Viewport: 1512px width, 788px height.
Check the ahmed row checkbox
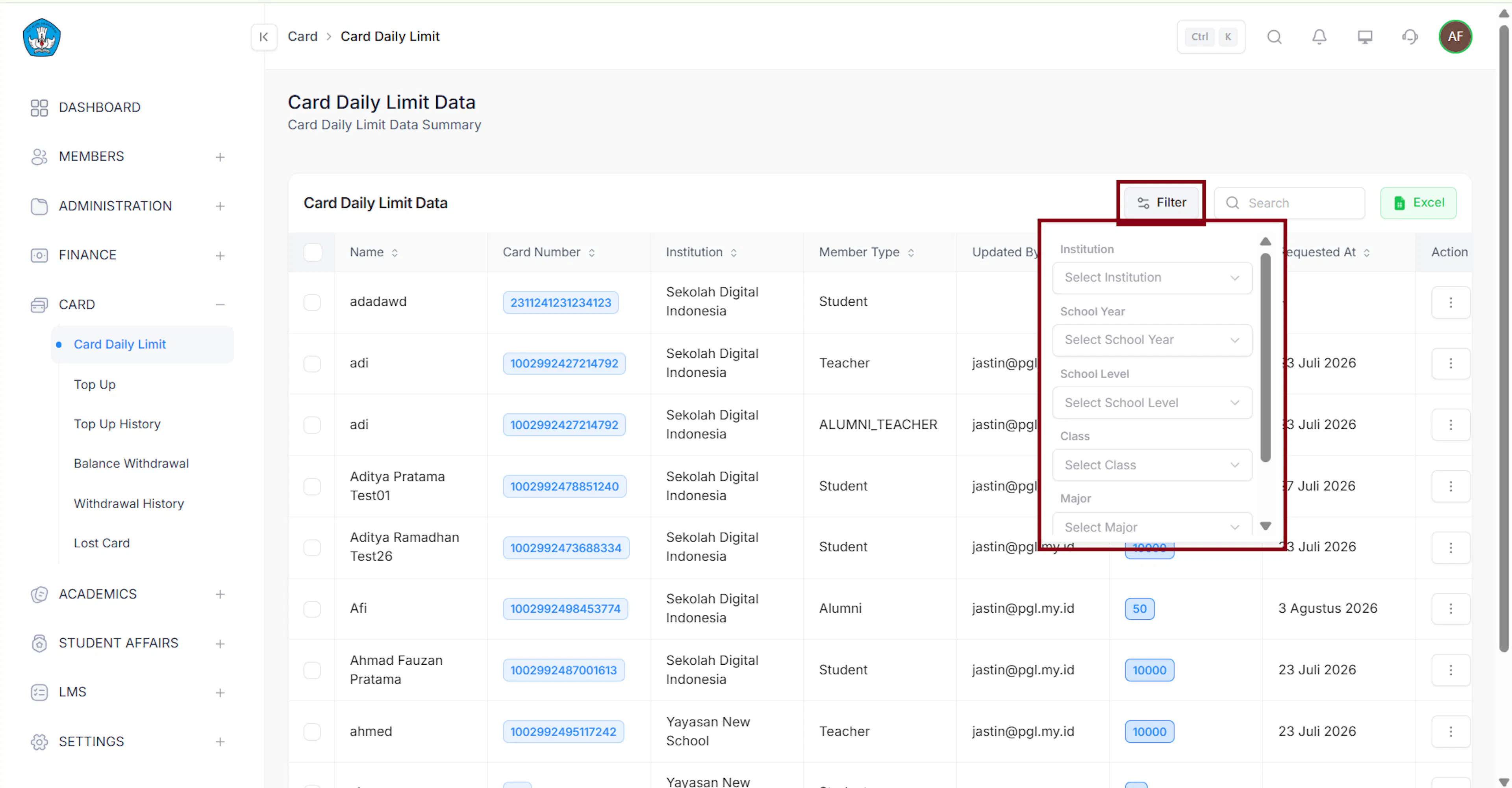[312, 732]
